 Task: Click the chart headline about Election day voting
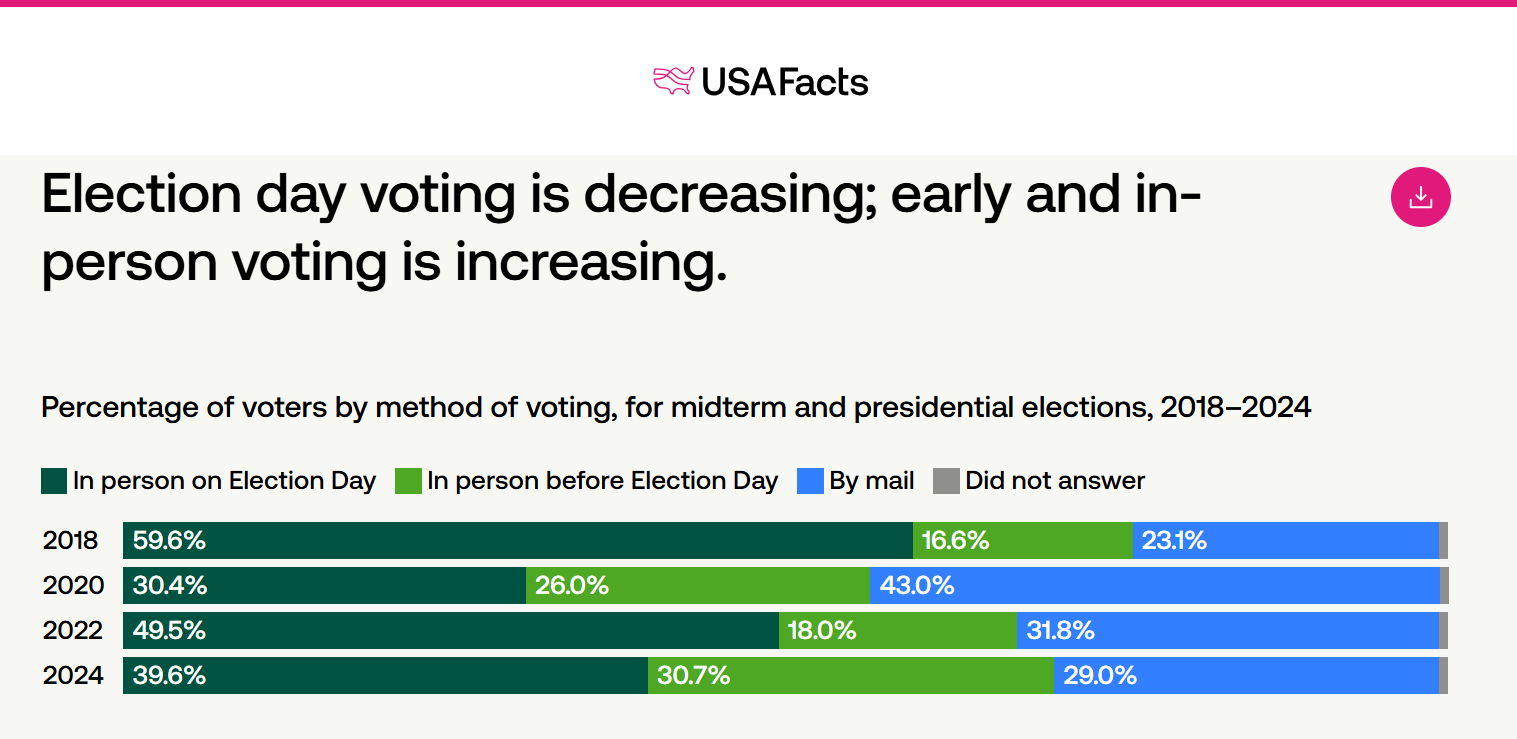tap(620, 228)
